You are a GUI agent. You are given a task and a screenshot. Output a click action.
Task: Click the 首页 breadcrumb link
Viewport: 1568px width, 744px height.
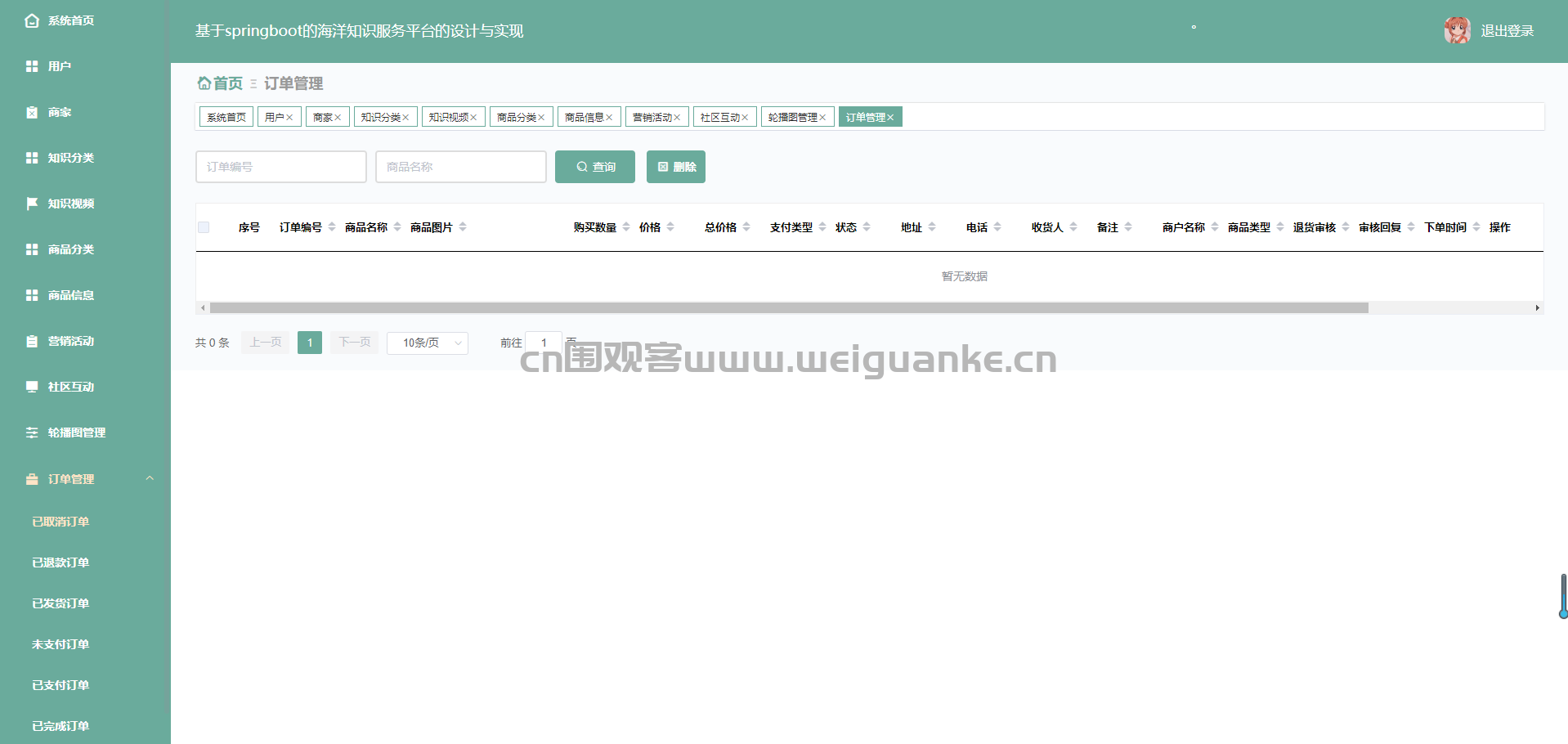click(228, 83)
